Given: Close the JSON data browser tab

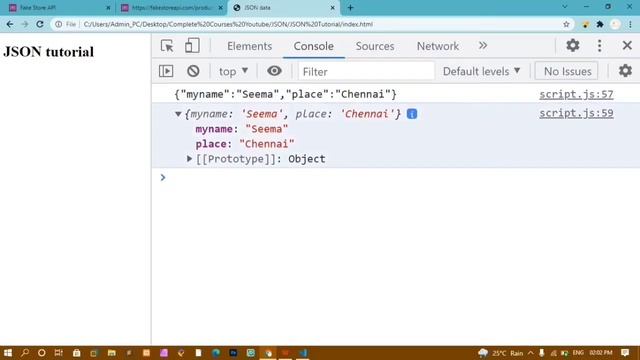Looking at the screenshot, I should click(332, 8).
